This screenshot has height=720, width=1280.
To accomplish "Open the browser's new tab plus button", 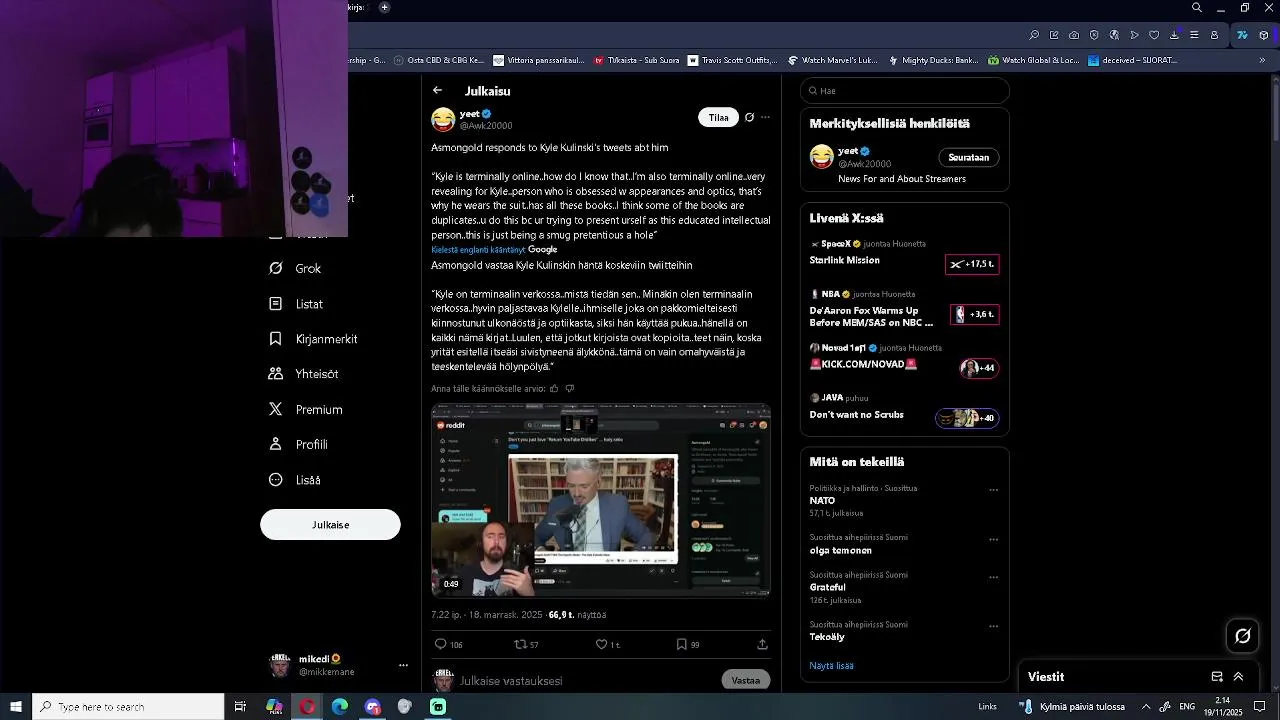I will (384, 7).
